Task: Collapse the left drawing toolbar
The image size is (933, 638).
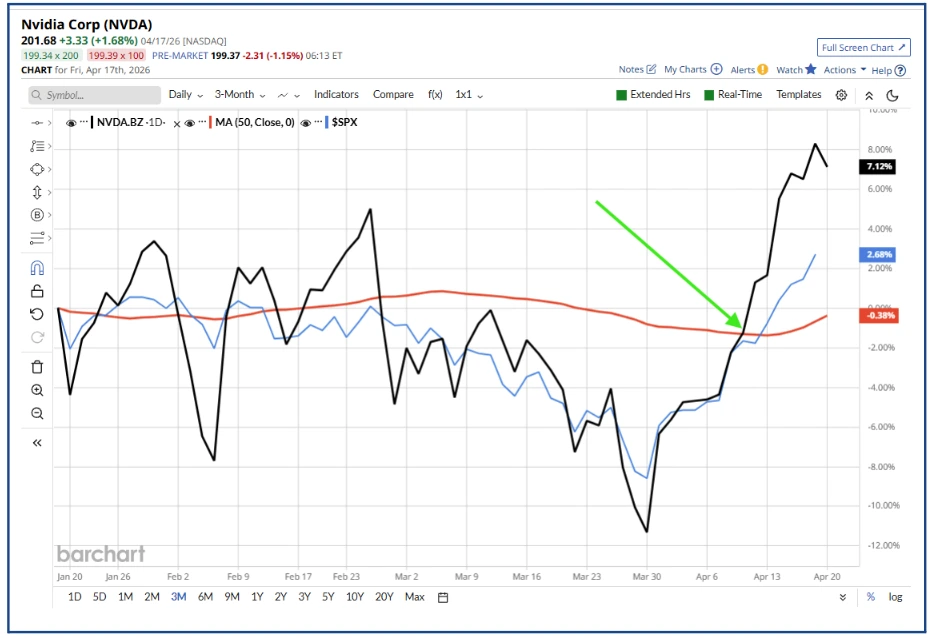Action: coord(37,443)
